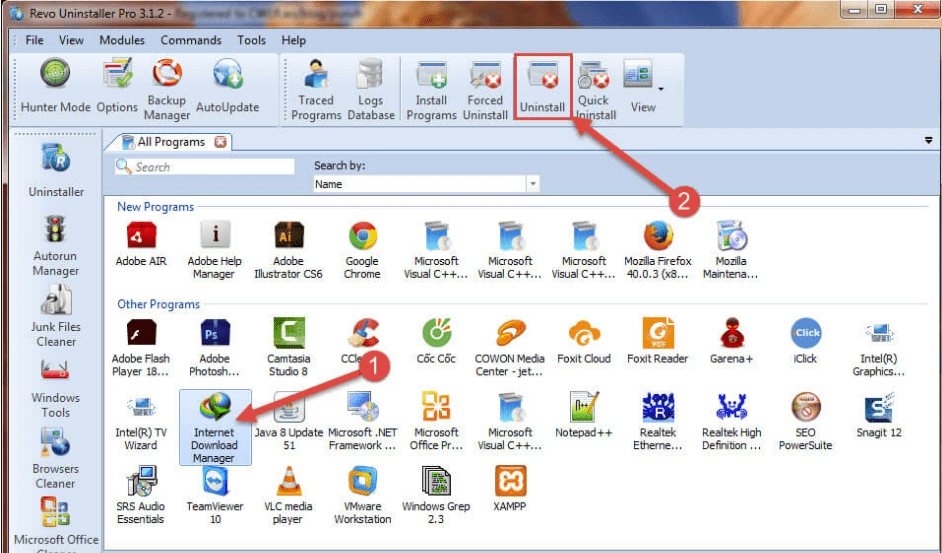Open Windows Tools in sidebar
Image resolution: width=942 pixels, height=553 pixels.
tap(55, 388)
